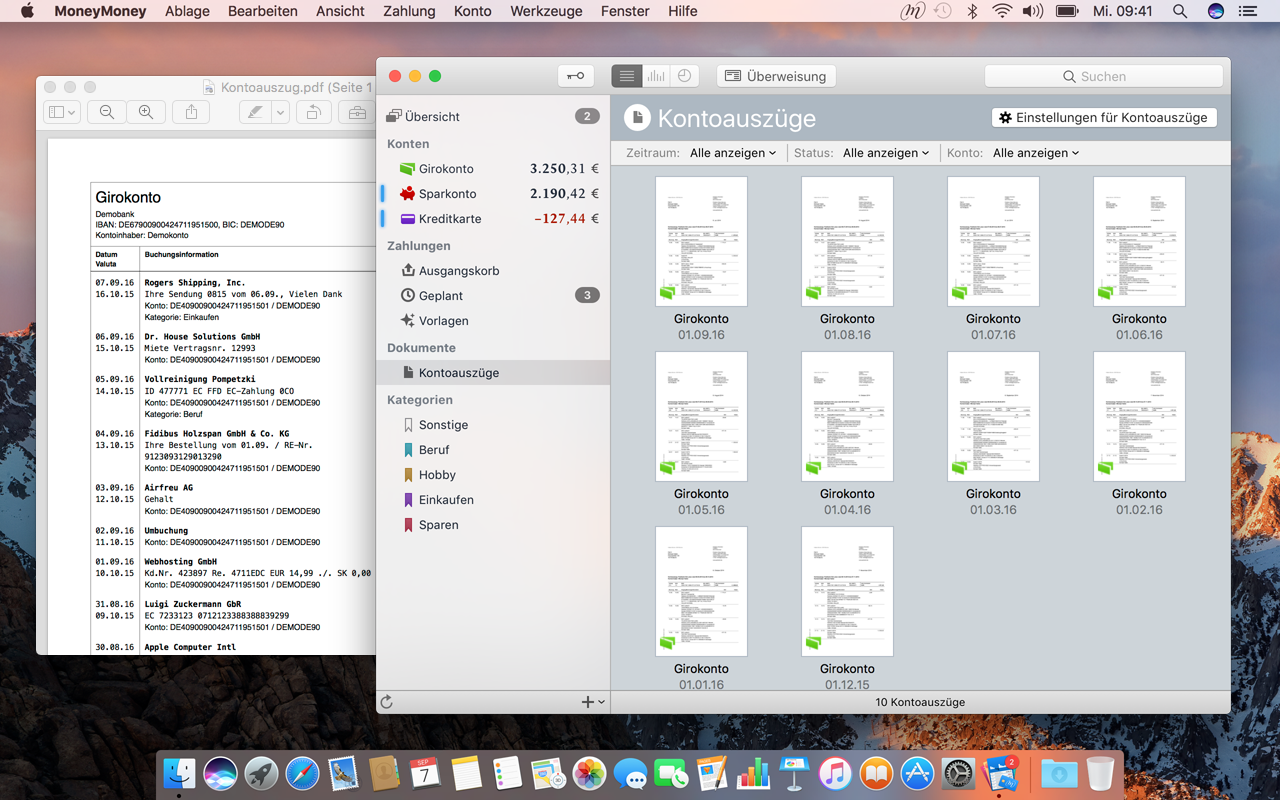The width and height of the screenshot is (1280, 800).
Task: Click the refresh accounts icon
Action: point(387,702)
